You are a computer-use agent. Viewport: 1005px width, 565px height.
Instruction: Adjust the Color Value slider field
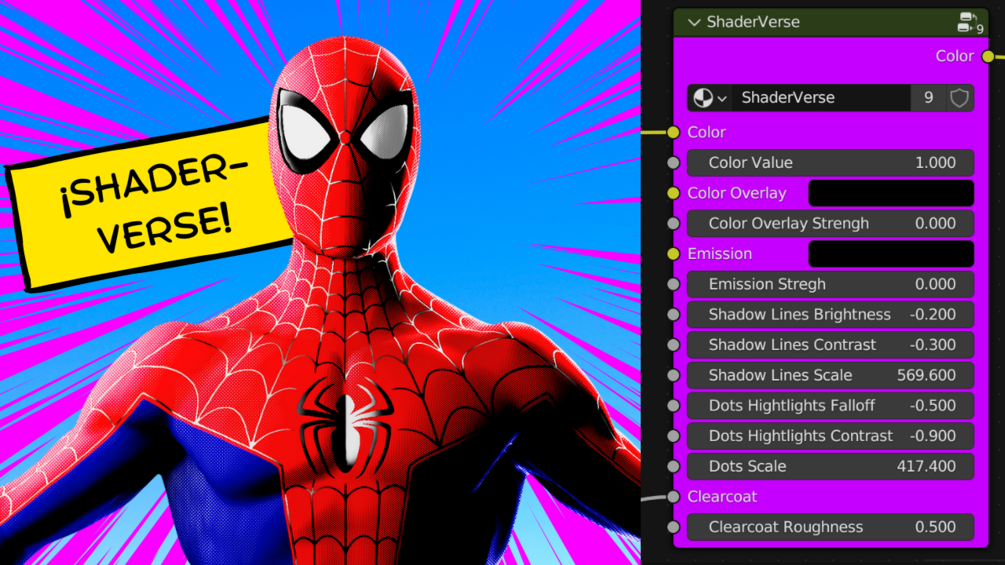830,163
